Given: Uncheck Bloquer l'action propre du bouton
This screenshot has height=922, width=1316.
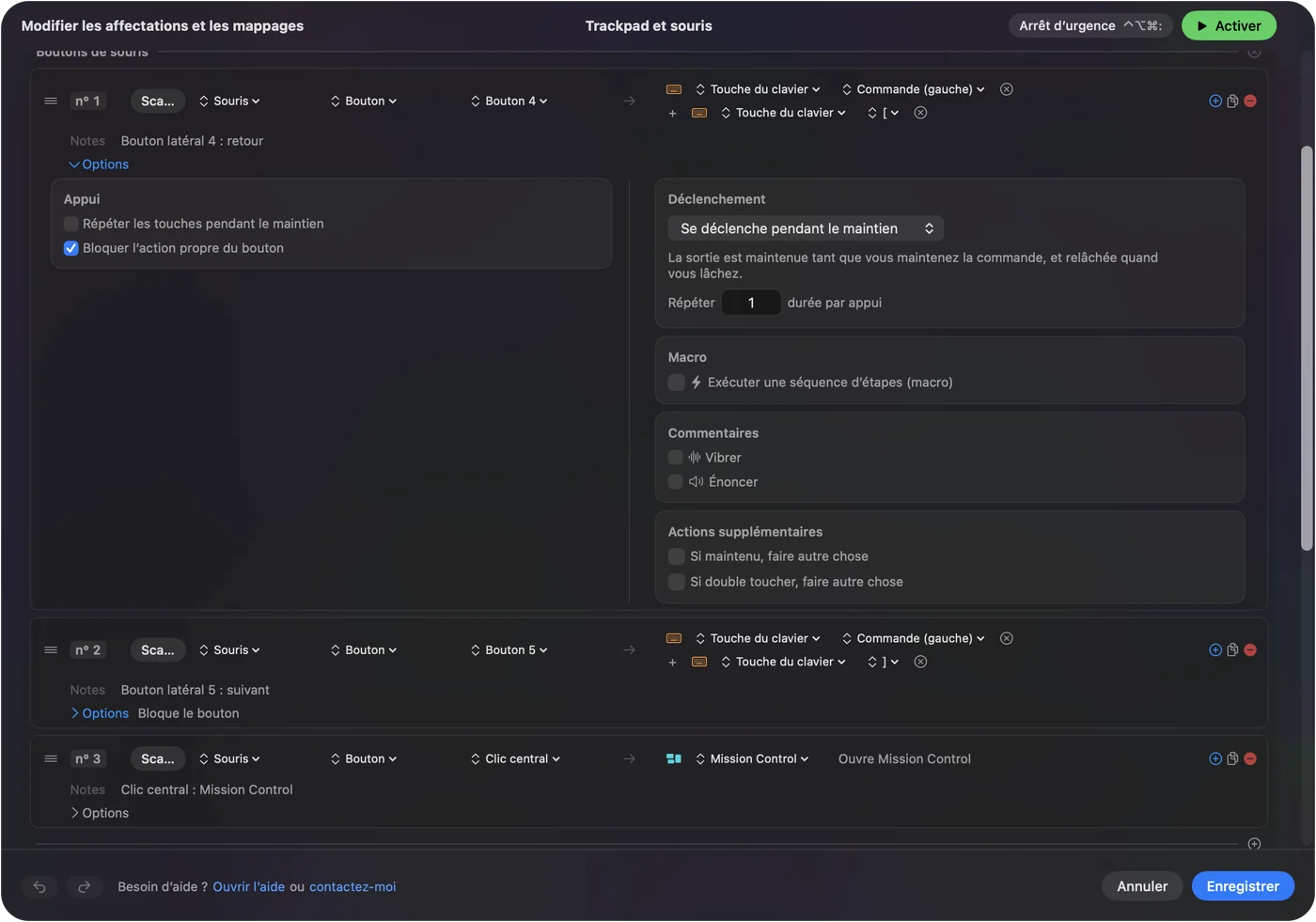Looking at the screenshot, I should click(x=70, y=248).
